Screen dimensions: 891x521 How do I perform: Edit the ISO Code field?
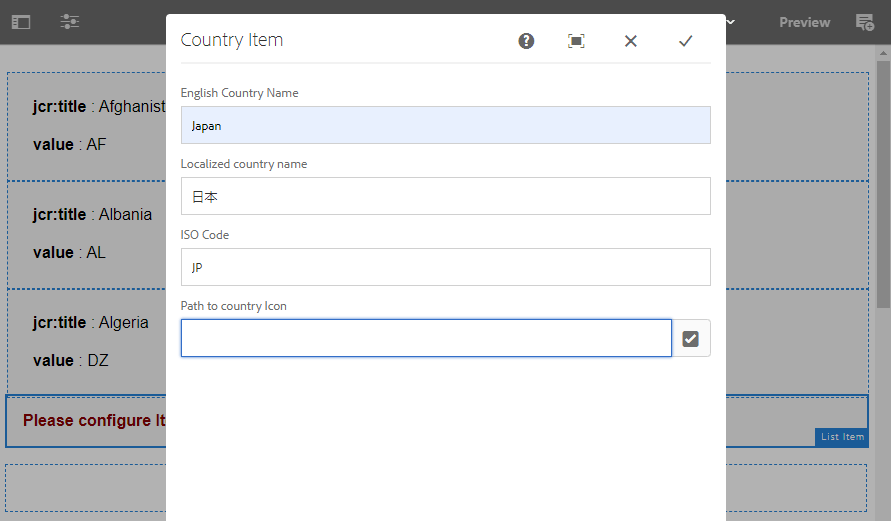coord(446,267)
